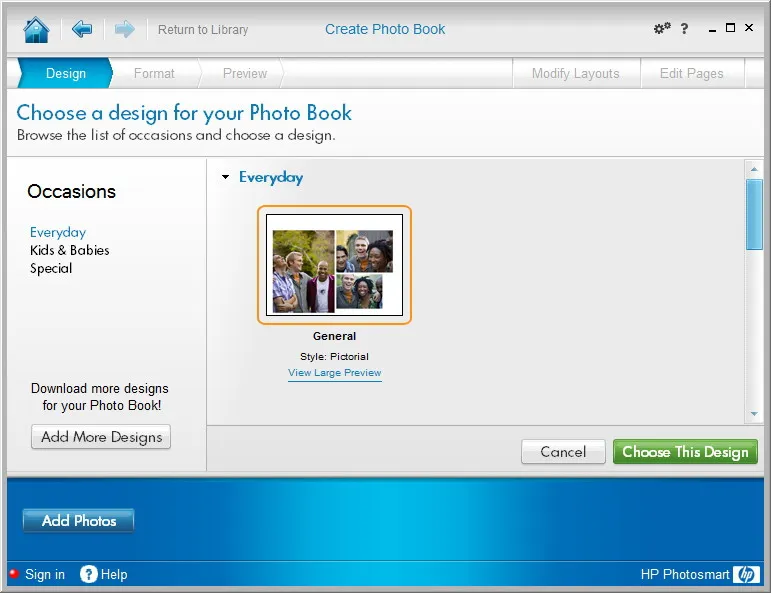This screenshot has width=771, height=593.
Task: Collapse the Everyday section triangle
Action: pyautogui.click(x=226, y=177)
